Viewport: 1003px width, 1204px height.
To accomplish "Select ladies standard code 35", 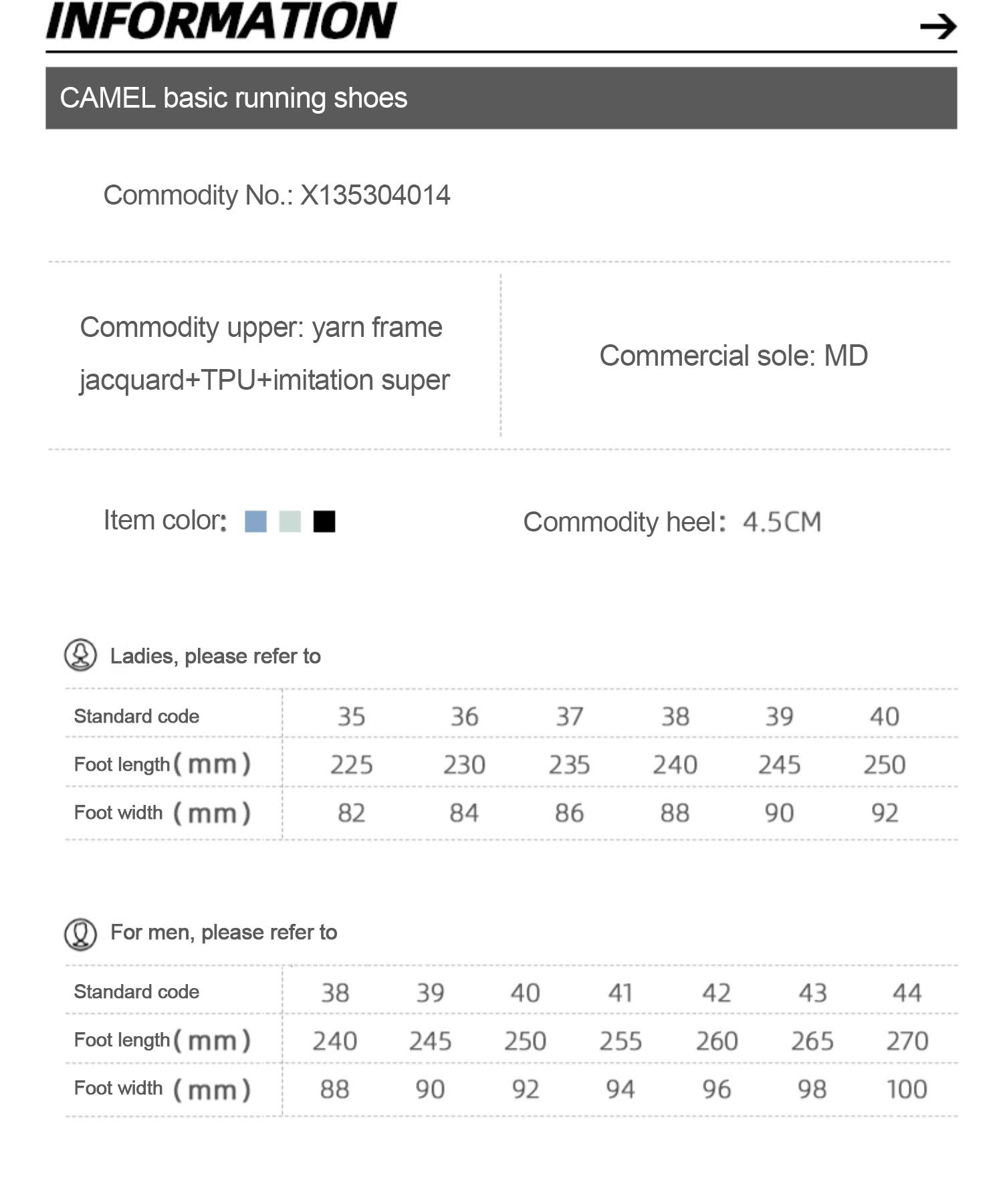I will [x=351, y=717].
